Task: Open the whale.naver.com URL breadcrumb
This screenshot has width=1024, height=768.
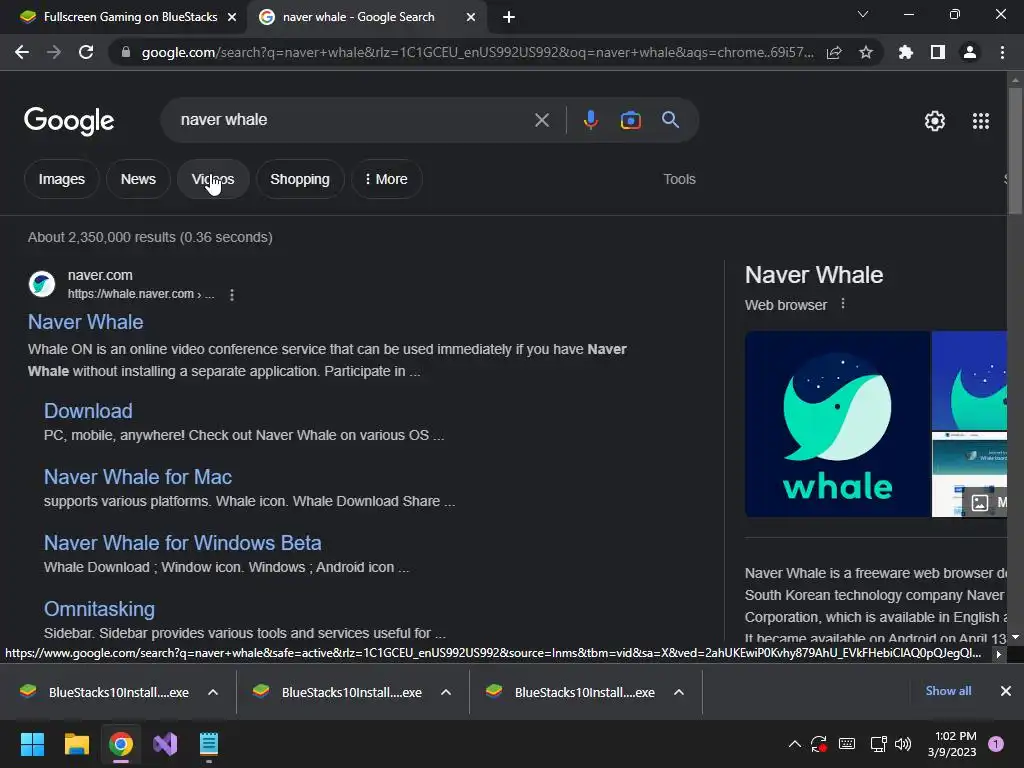Action: pyautogui.click(x=141, y=294)
